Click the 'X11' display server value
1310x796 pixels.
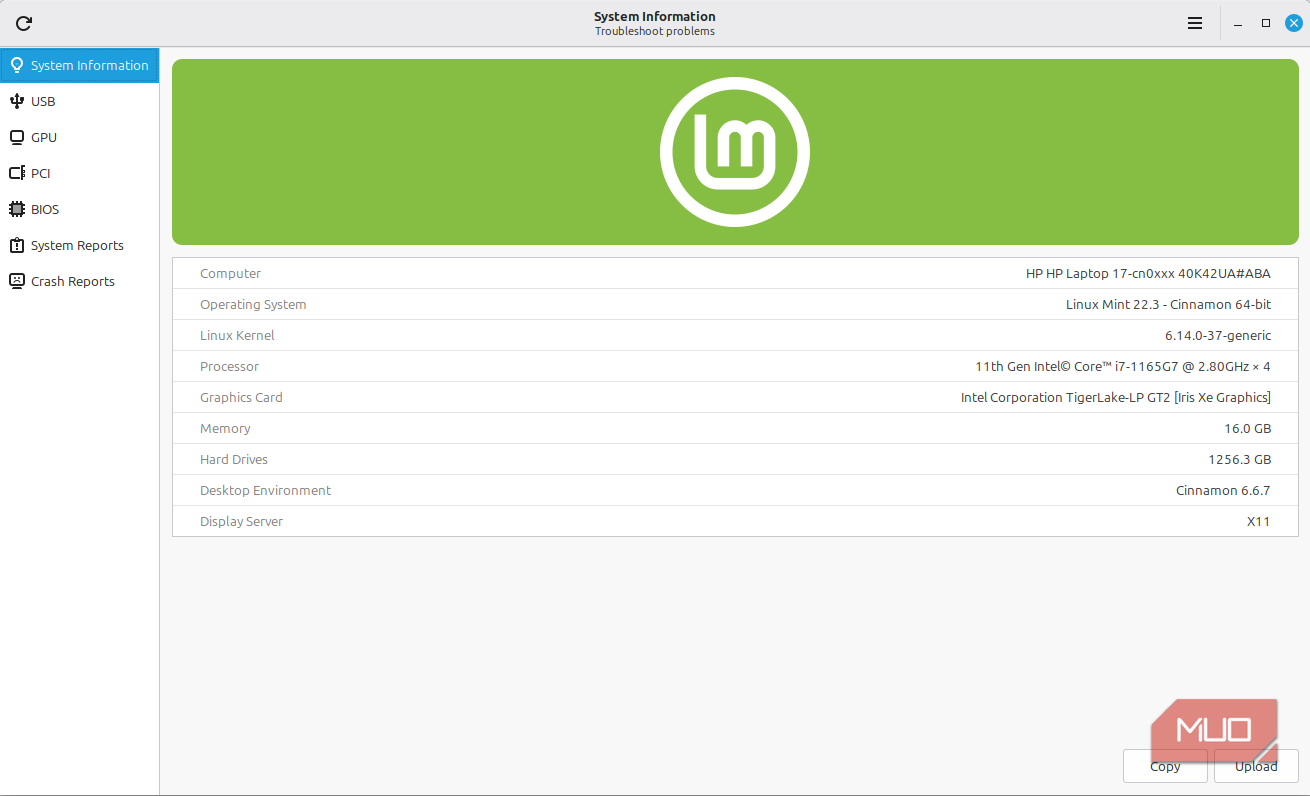click(1258, 521)
